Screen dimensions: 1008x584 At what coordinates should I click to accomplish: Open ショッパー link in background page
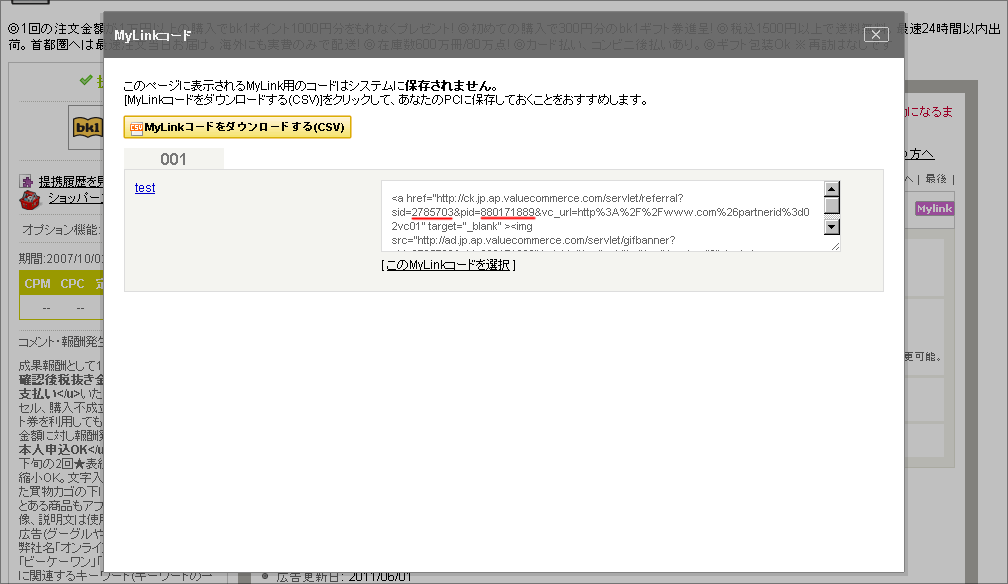pyautogui.click(x=75, y=198)
